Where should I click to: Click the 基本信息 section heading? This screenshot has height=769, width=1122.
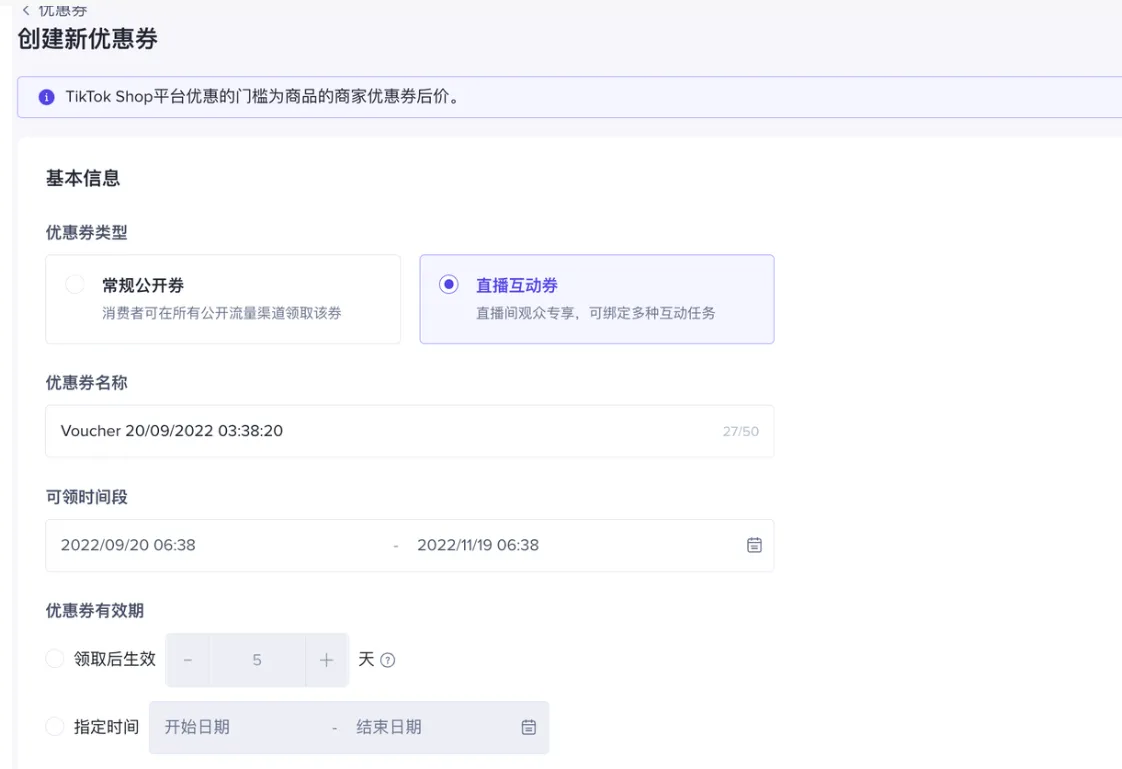(x=83, y=178)
